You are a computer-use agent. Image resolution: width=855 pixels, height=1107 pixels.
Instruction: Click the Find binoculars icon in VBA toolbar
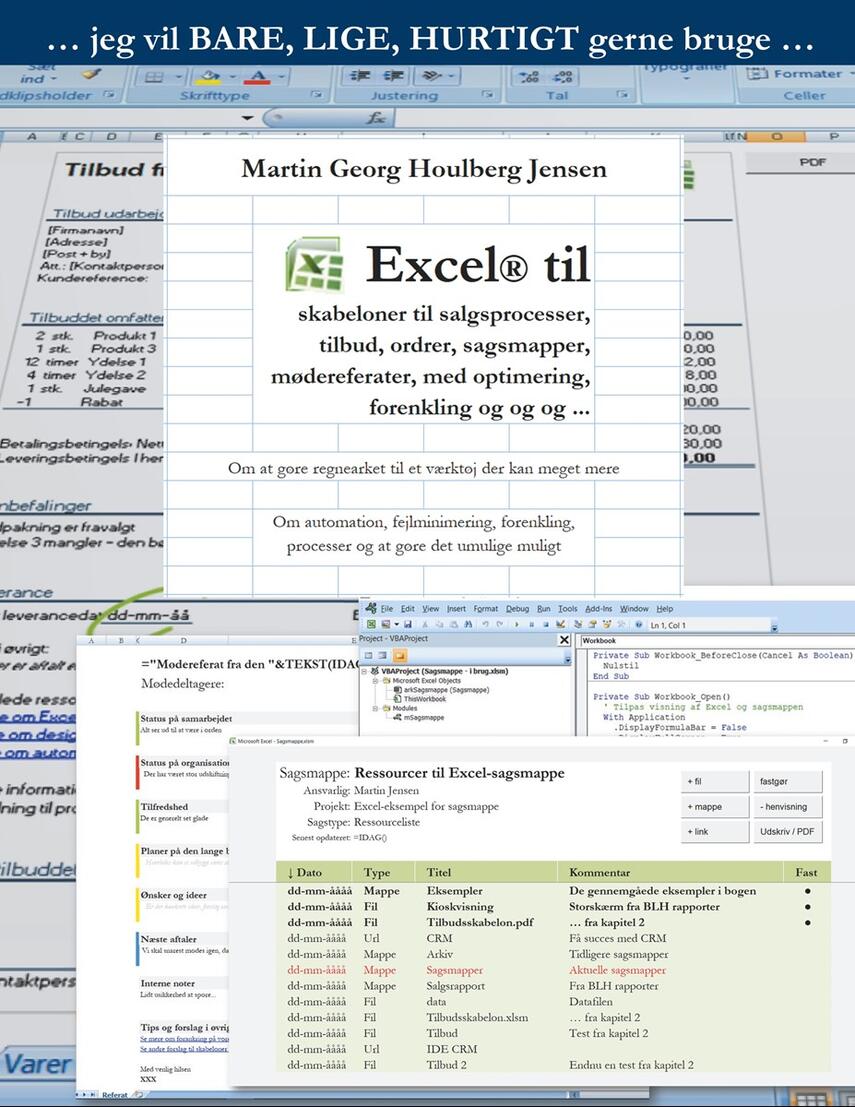(x=469, y=624)
